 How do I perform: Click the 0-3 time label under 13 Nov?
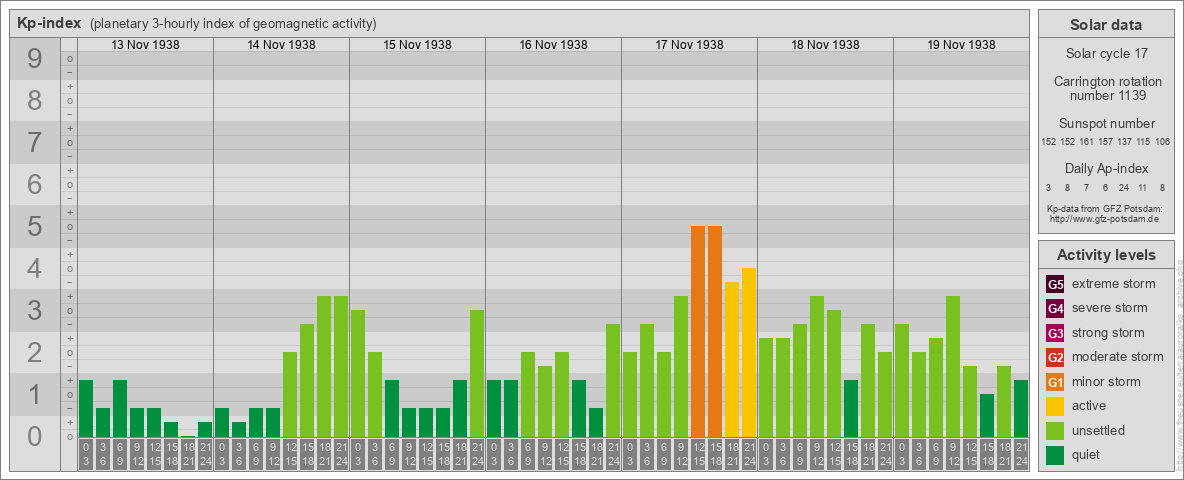pos(86,455)
